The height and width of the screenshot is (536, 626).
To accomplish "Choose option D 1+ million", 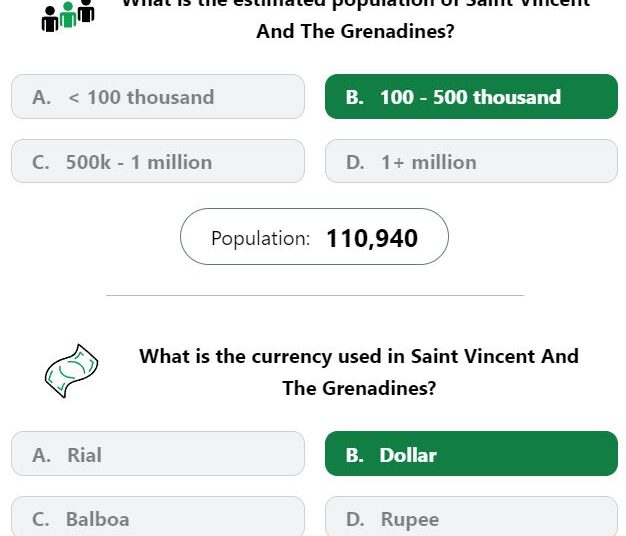I will [x=471, y=161].
